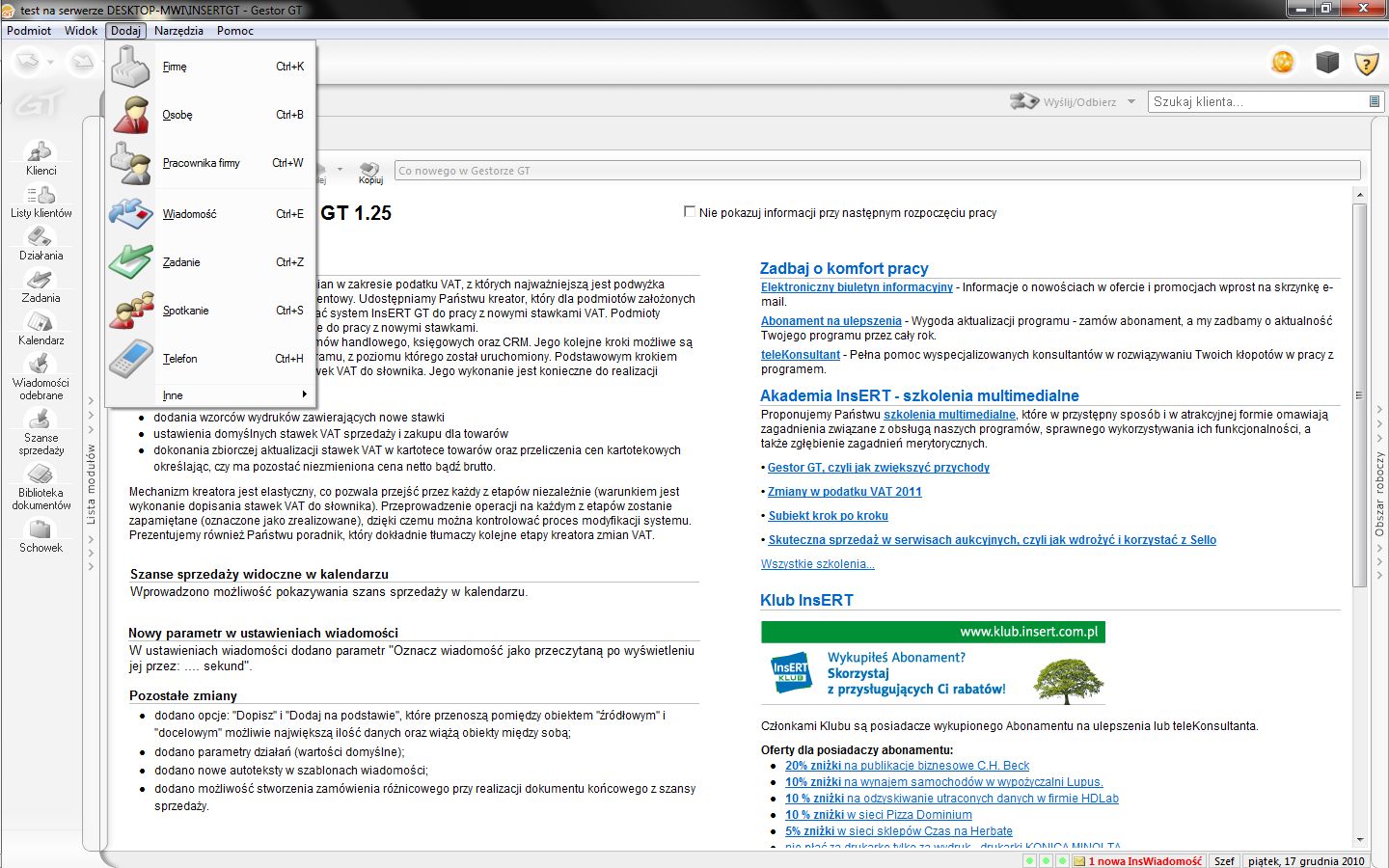
Task: Click the date piątek, 17 grudnia 2010
Action: pos(1307,861)
